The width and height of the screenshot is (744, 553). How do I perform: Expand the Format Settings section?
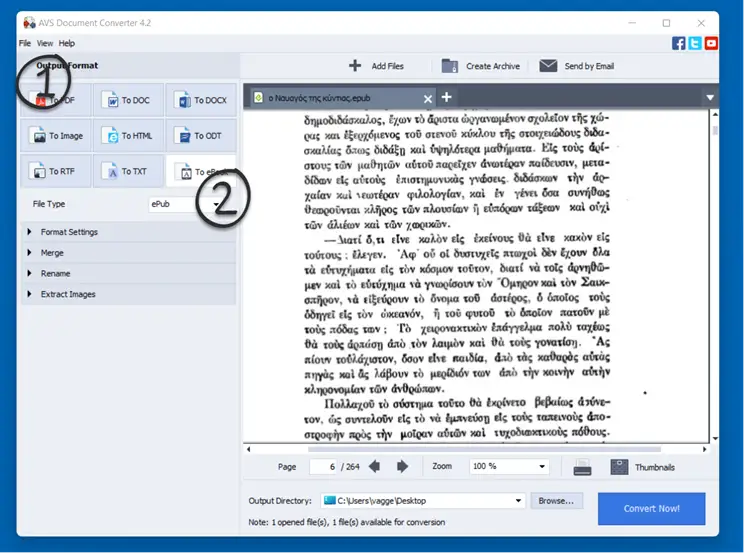coord(129,232)
